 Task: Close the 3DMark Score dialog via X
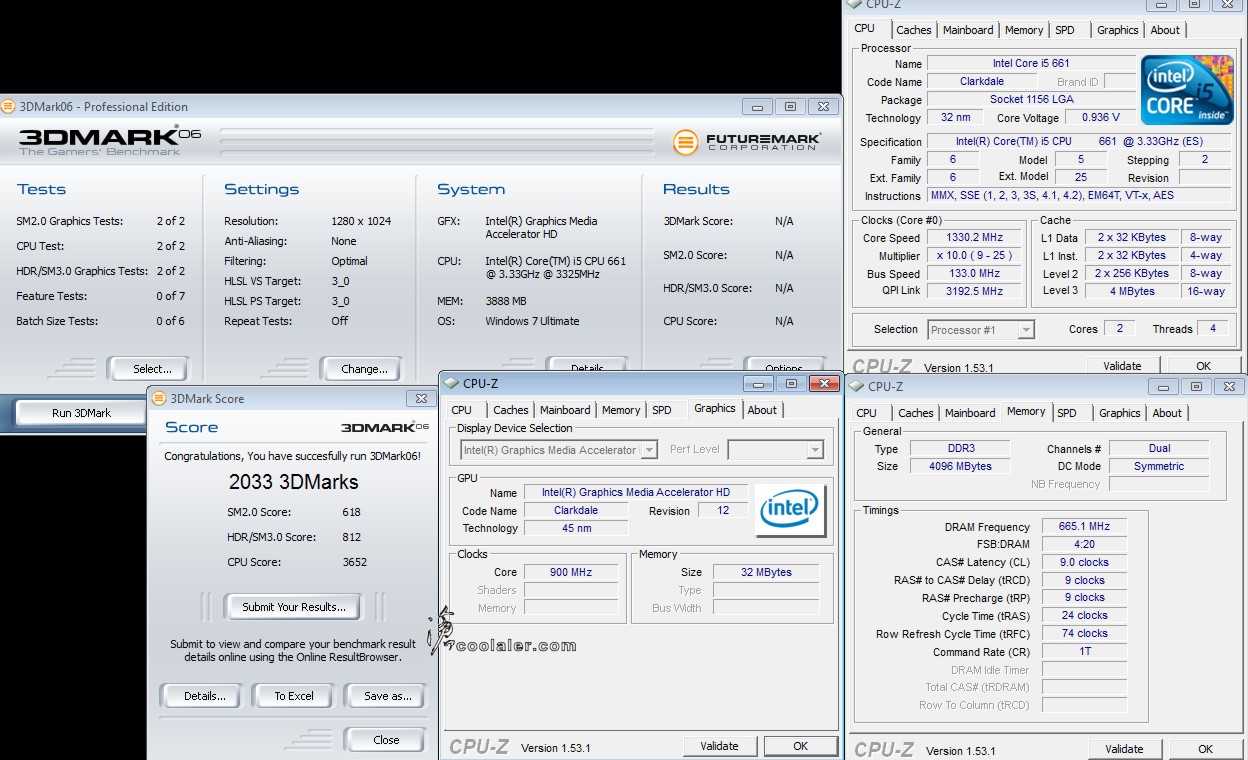422,398
